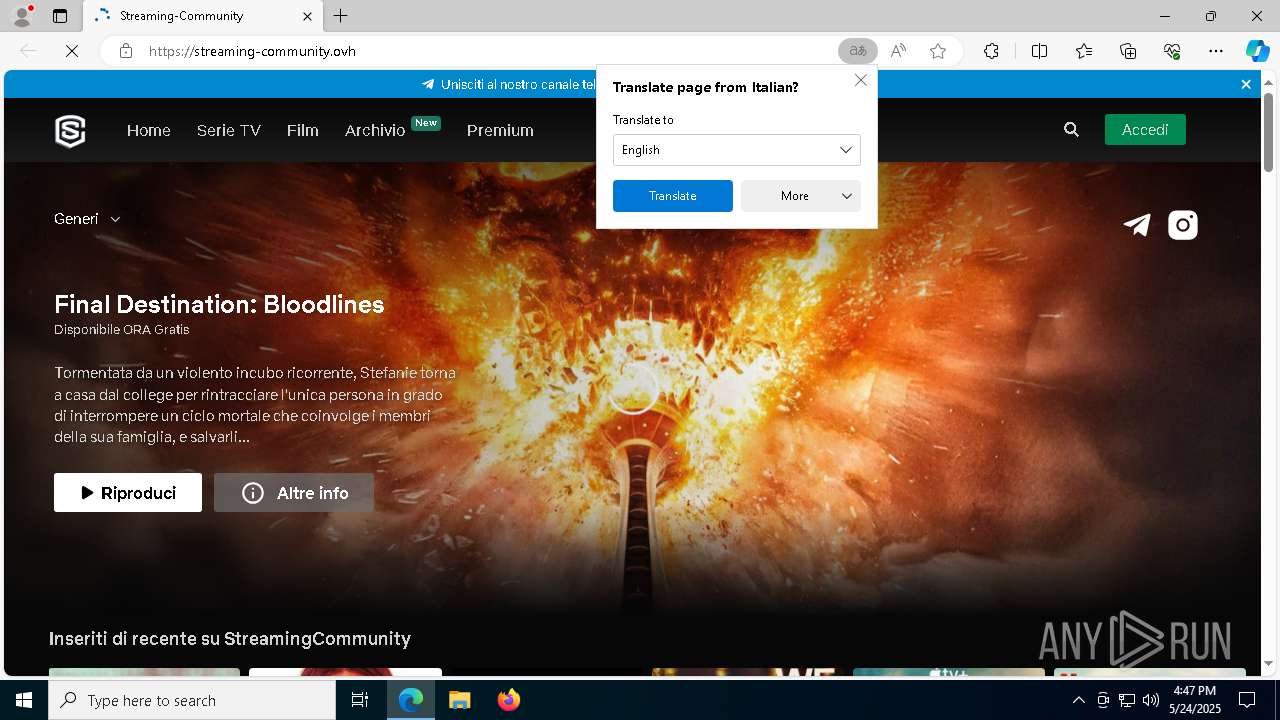
Task: Open the Translate to language dropdown
Action: click(736, 150)
